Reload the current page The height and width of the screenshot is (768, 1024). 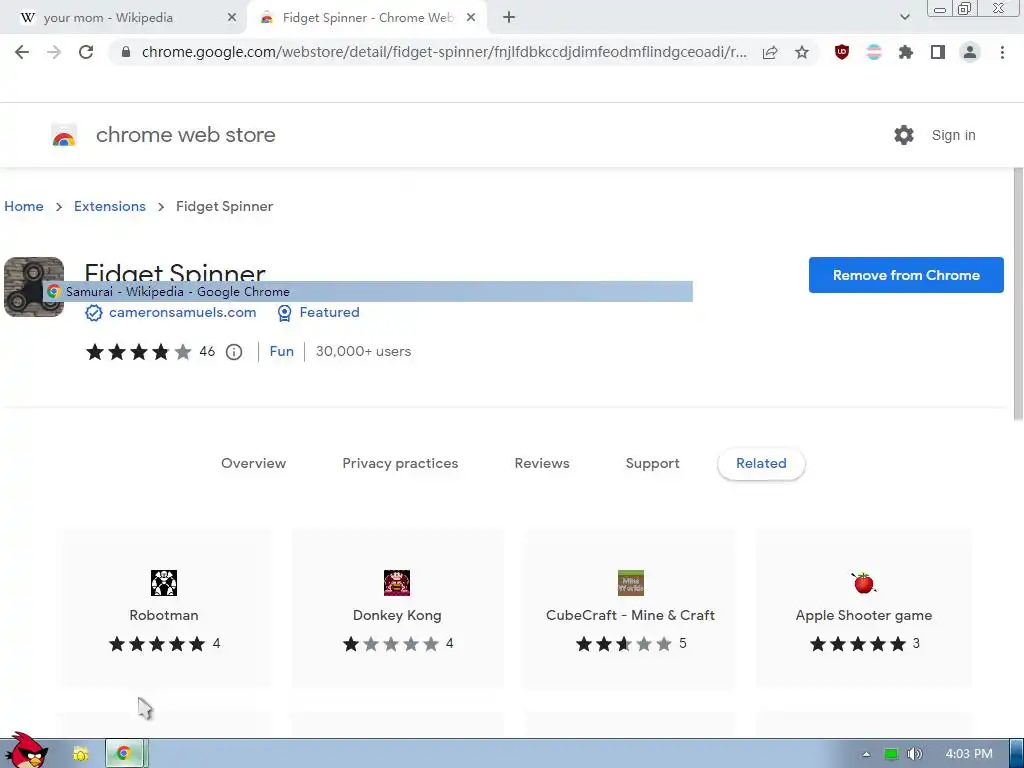coord(86,52)
